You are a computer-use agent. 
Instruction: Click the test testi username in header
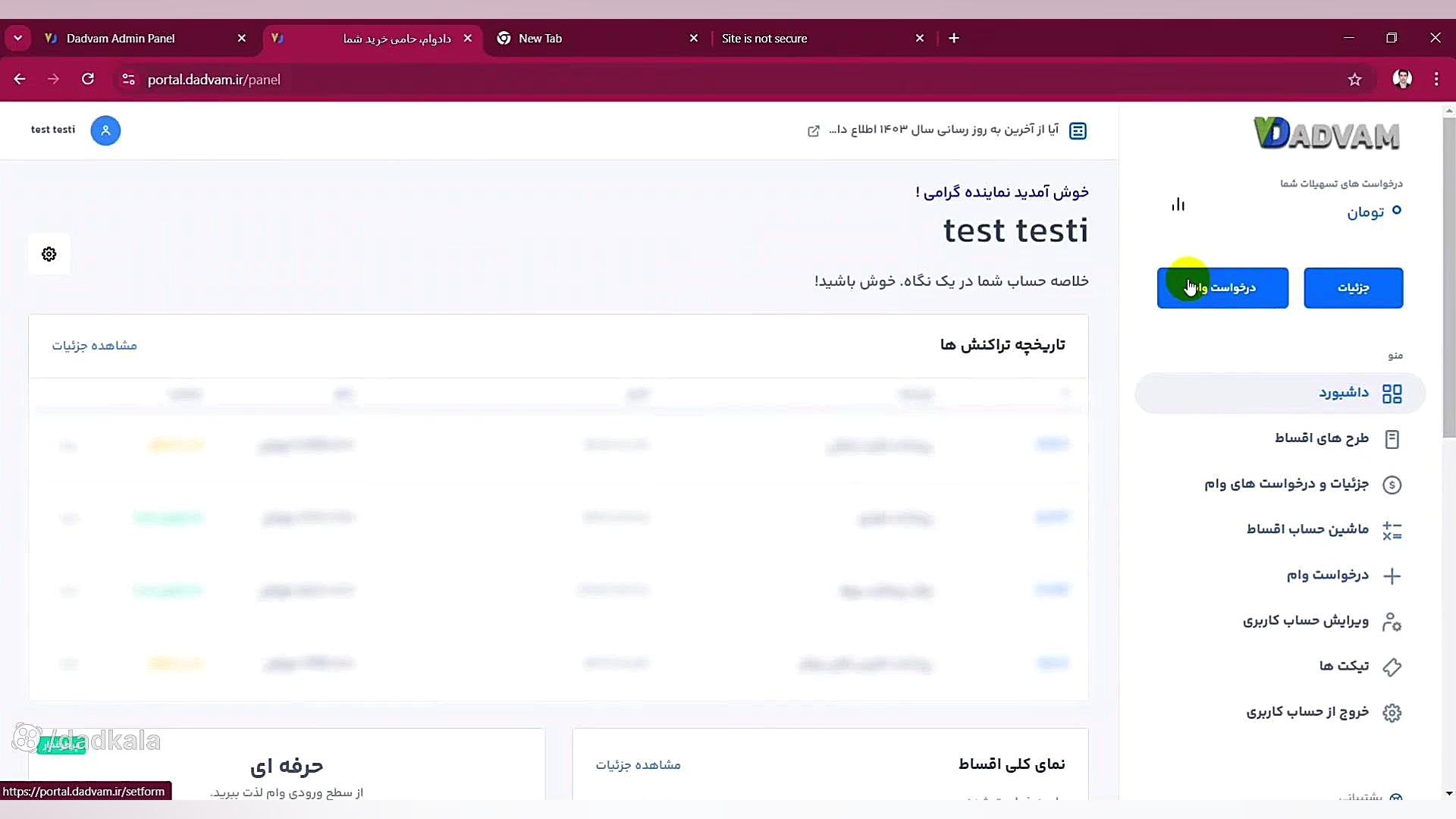pos(53,130)
